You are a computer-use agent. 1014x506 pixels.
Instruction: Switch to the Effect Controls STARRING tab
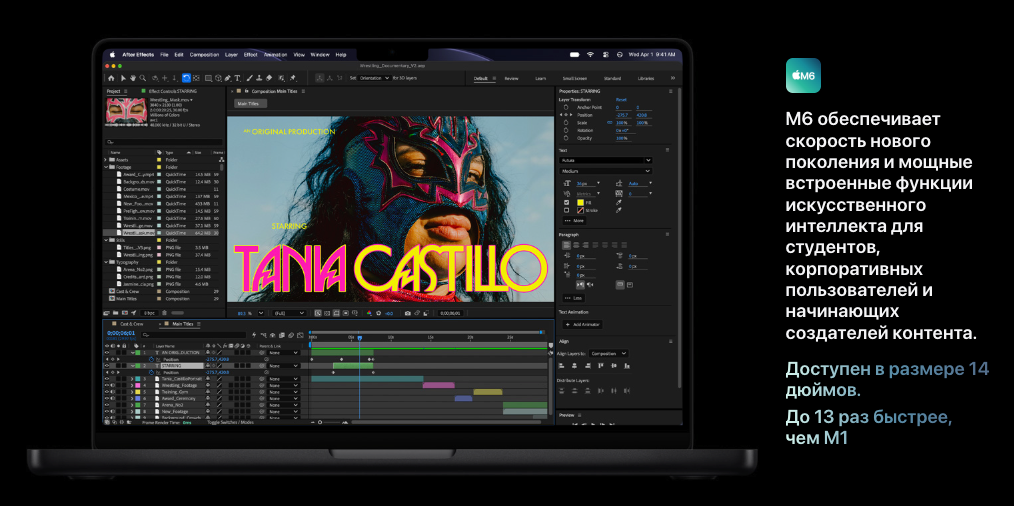click(x=172, y=91)
